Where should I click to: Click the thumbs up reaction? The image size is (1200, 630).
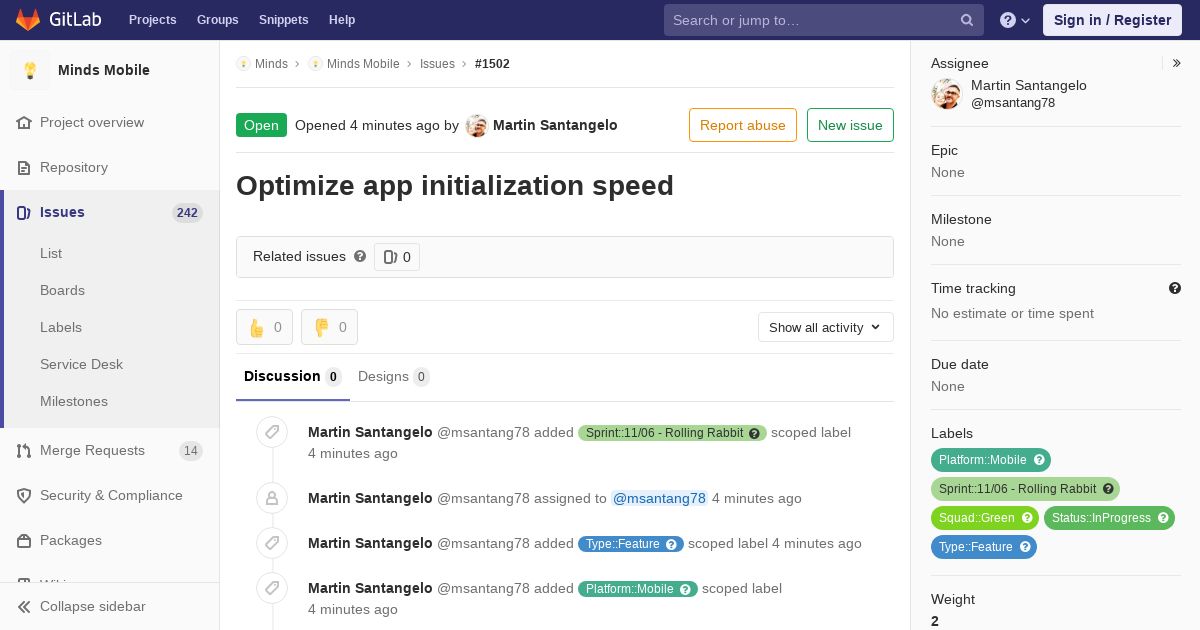pyautogui.click(x=264, y=327)
